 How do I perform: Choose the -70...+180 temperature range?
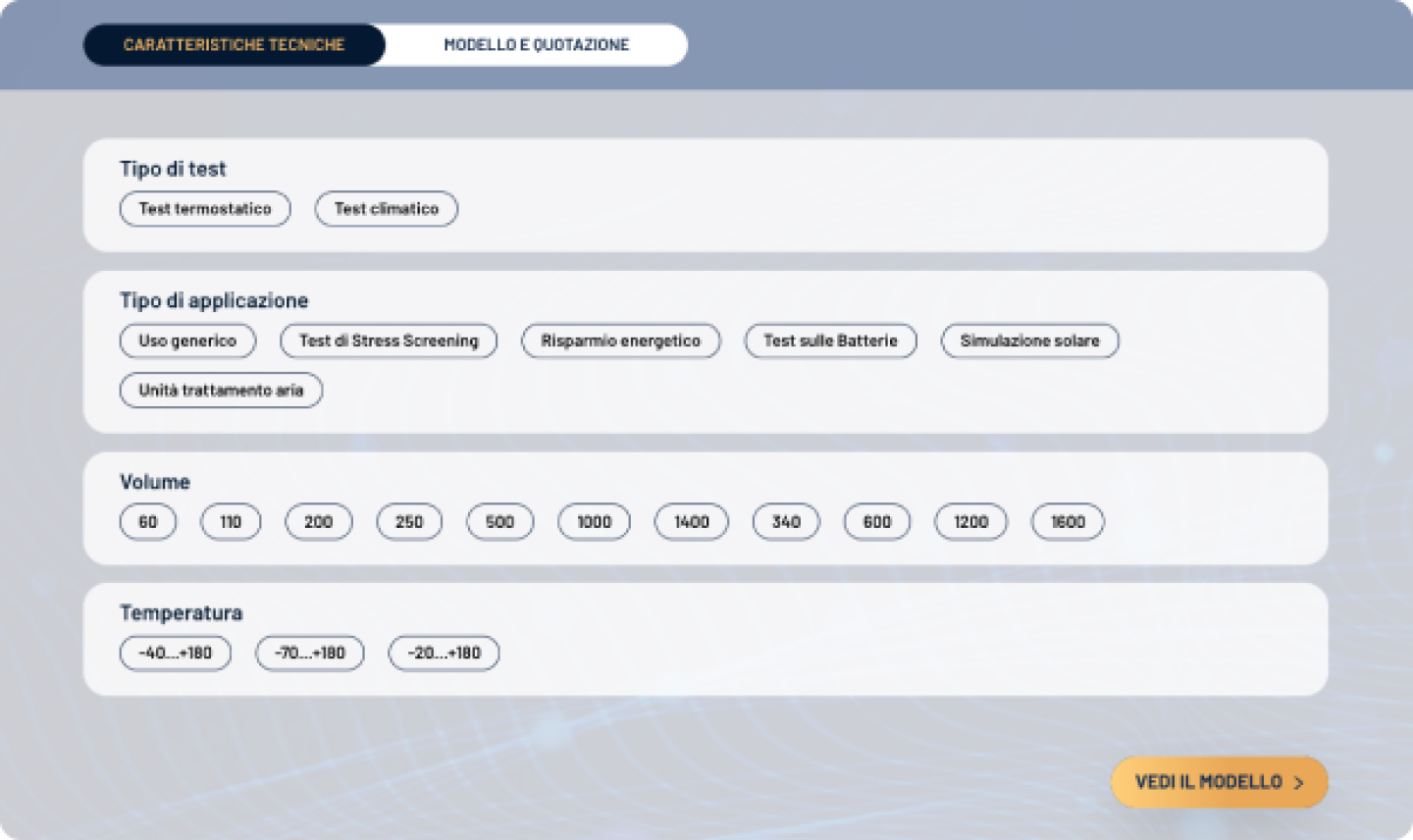[x=310, y=654]
